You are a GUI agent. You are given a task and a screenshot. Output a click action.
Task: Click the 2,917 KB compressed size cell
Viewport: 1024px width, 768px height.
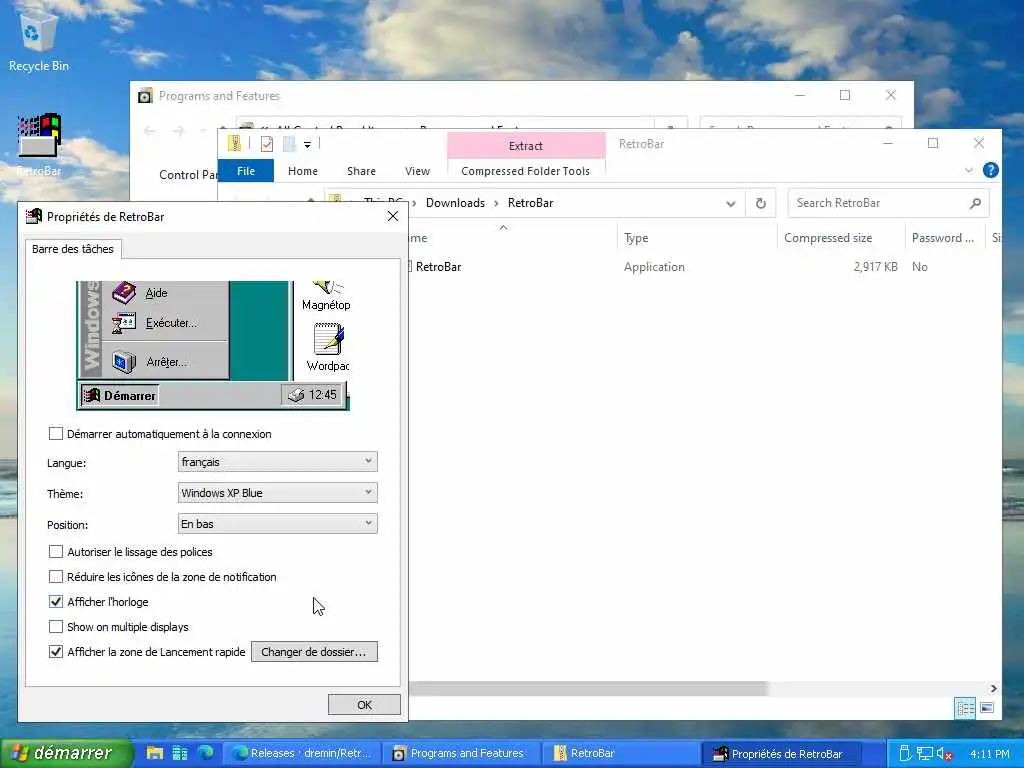point(875,266)
